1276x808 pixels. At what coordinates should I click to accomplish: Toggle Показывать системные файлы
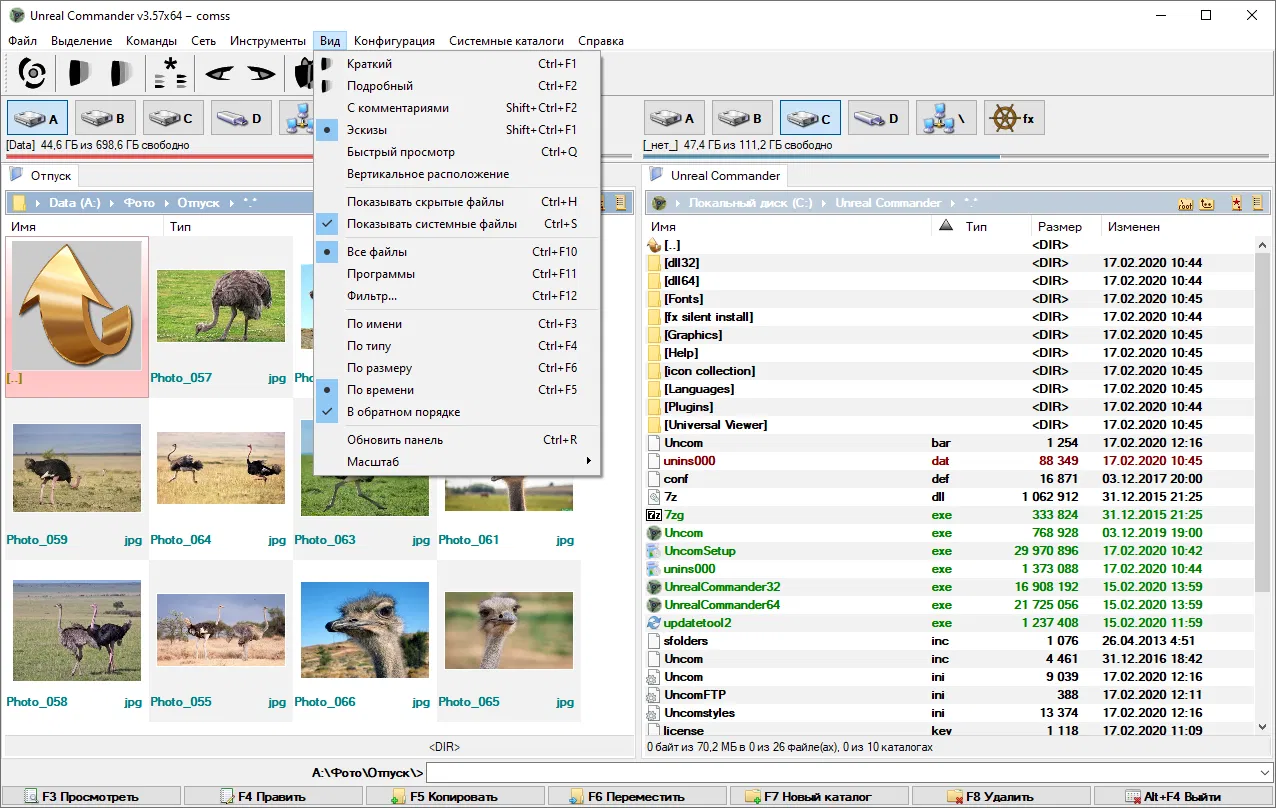457,224
